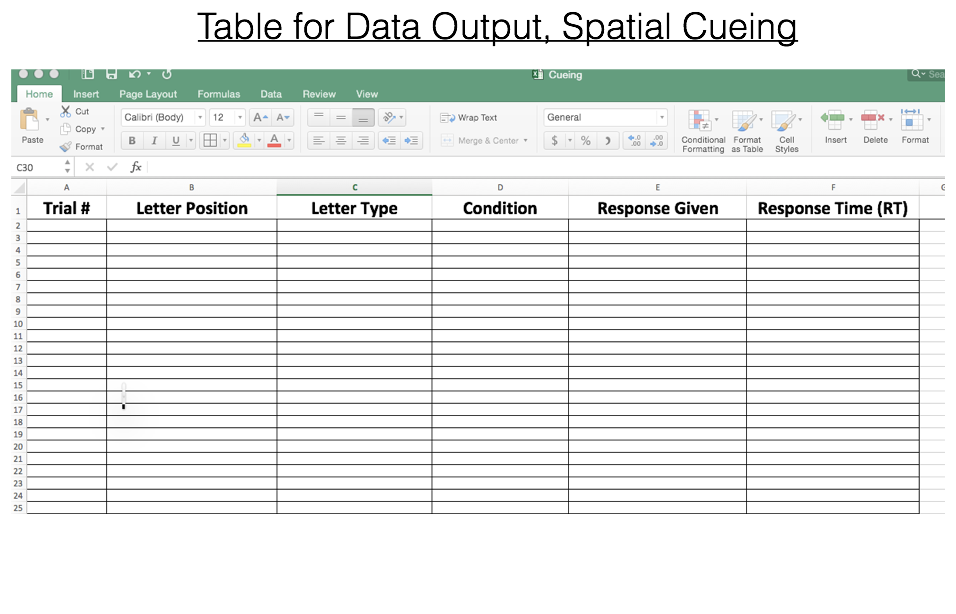Switch to the Home tab

39,94
